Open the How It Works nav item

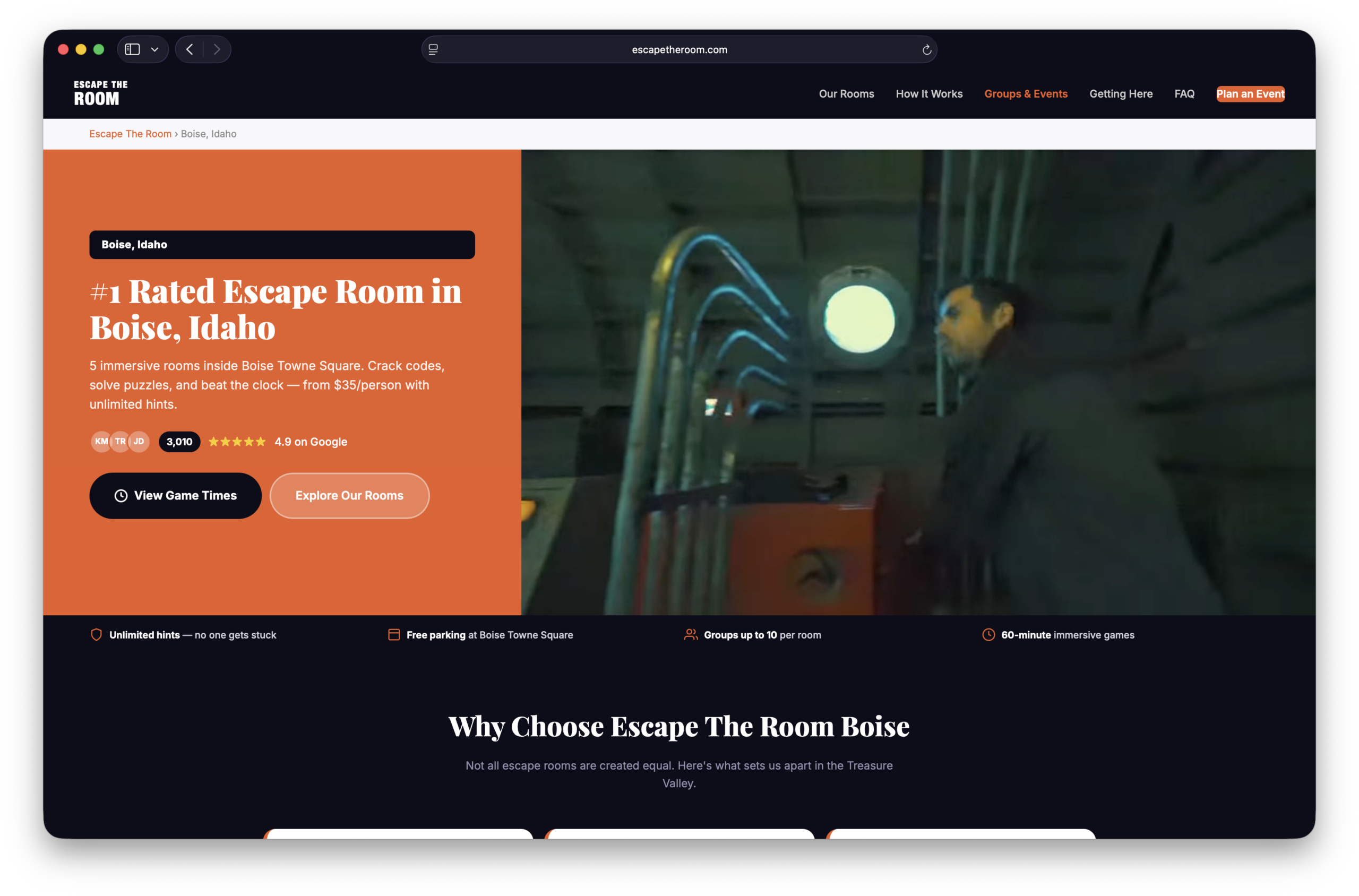coord(928,94)
